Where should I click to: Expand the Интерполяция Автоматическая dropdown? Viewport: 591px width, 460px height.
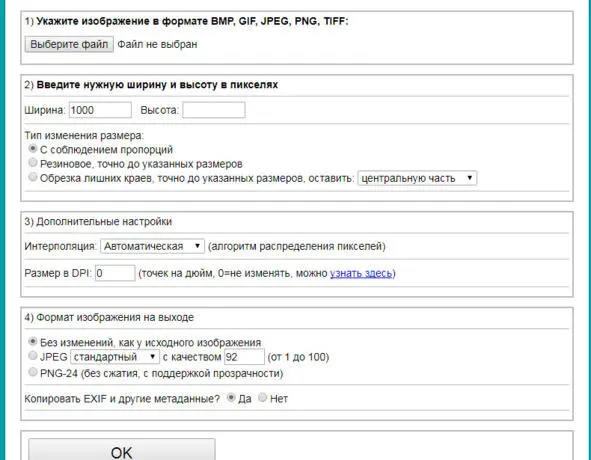pyautogui.click(x=152, y=246)
